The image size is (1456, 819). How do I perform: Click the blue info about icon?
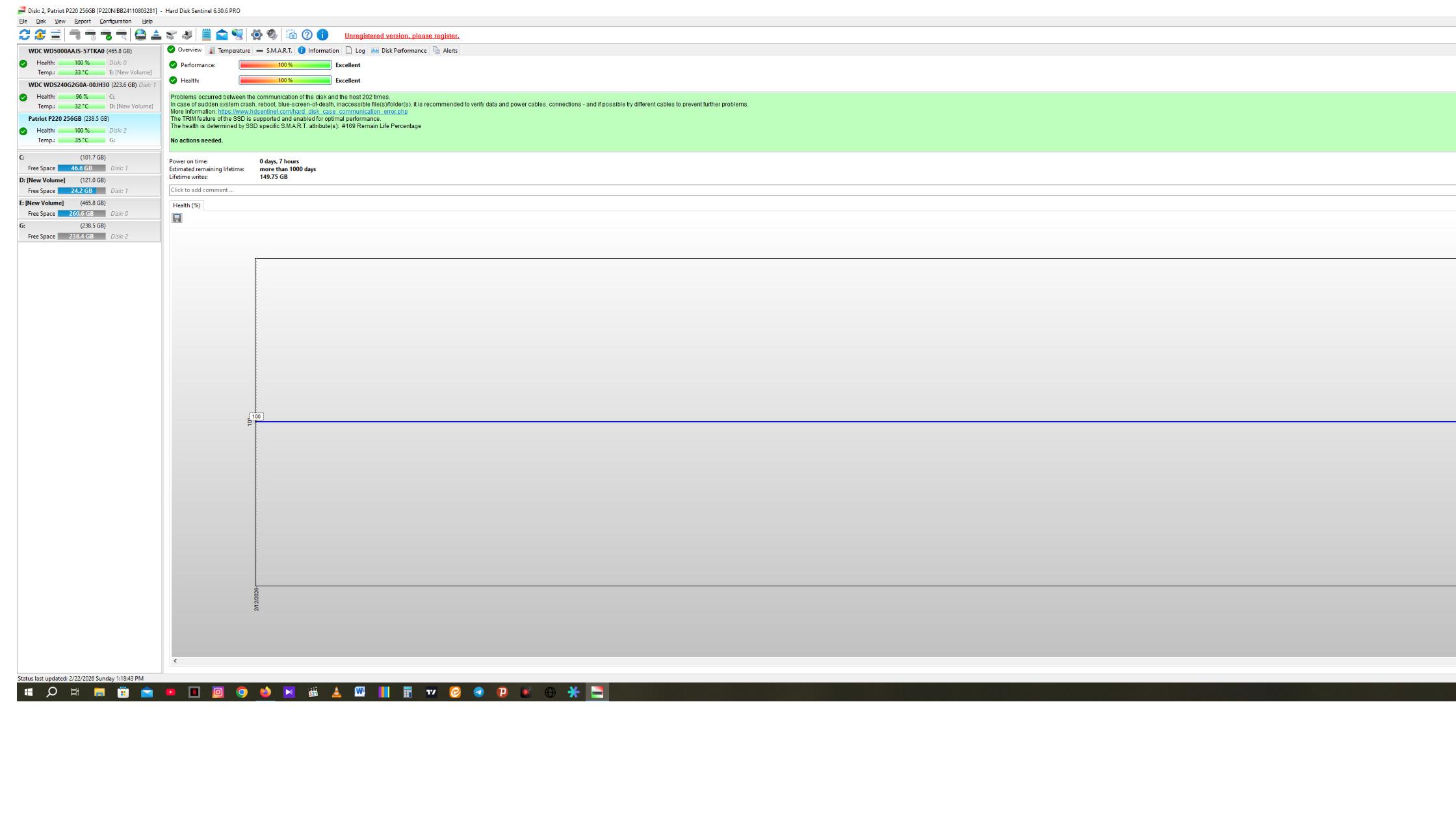[322, 35]
